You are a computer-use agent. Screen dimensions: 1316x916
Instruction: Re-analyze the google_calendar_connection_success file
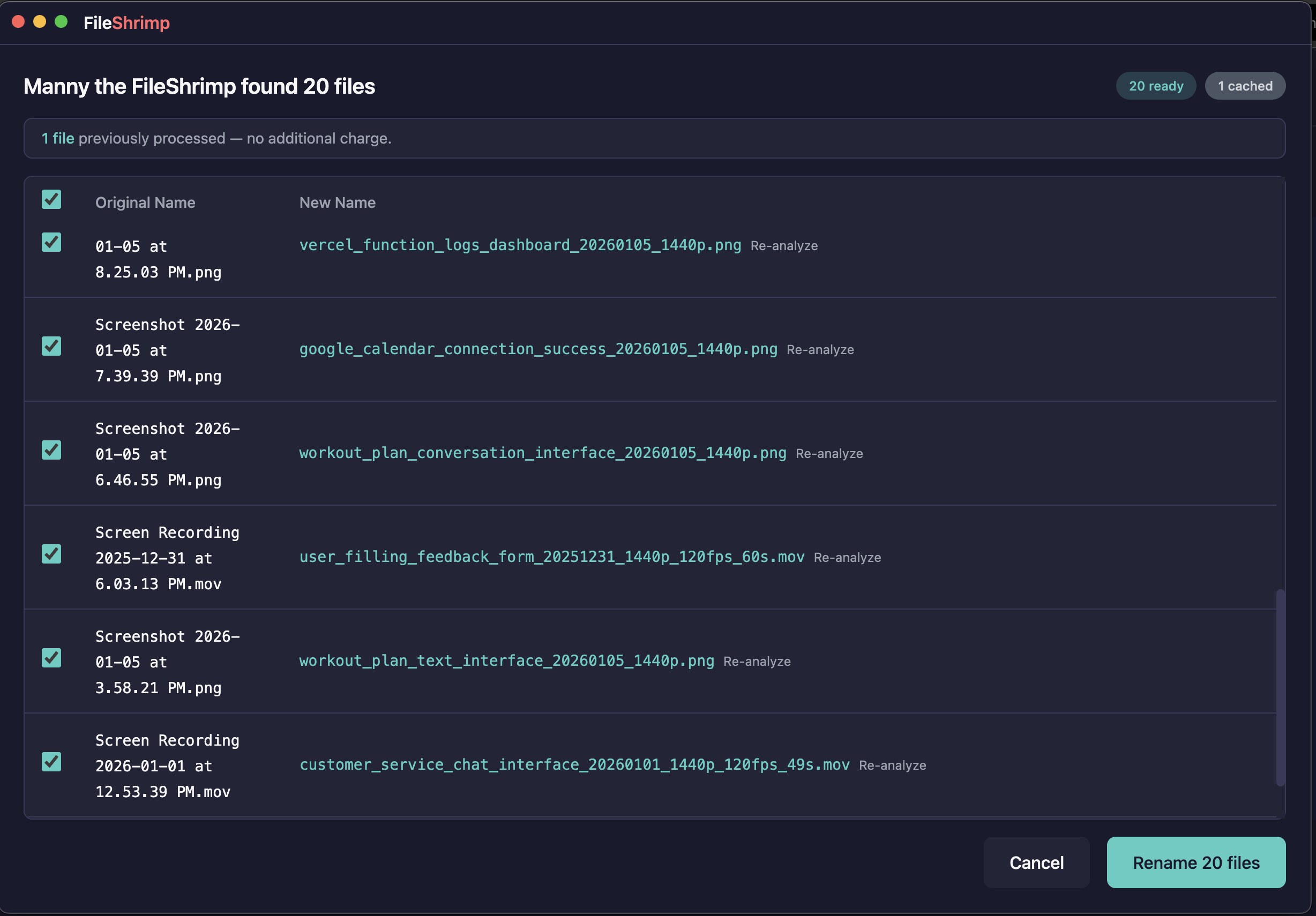[x=820, y=350]
